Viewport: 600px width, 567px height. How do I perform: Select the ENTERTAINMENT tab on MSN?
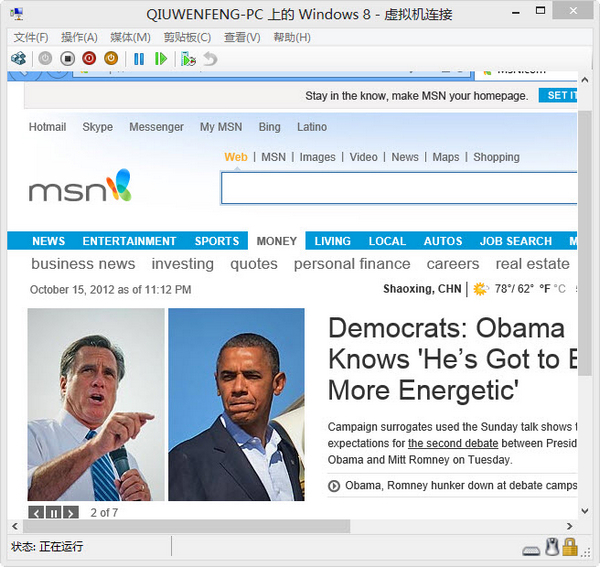[x=129, y=241]
